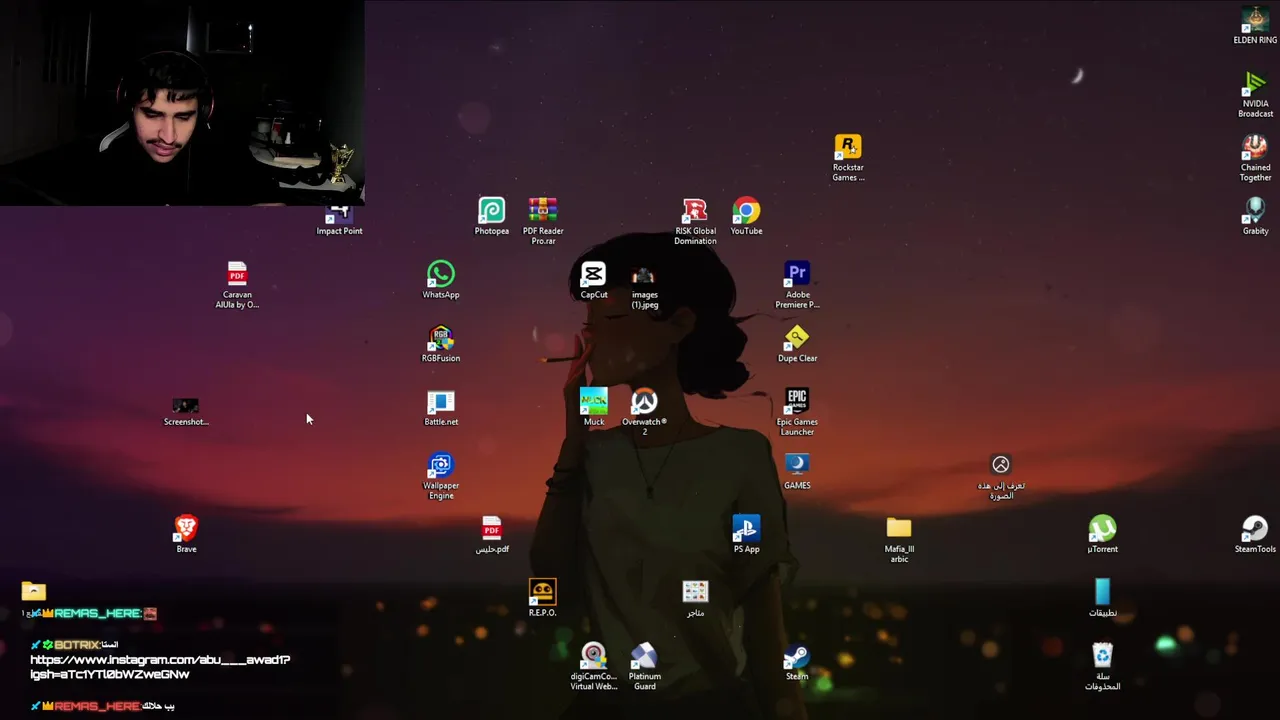
Task: Select the Chained Together game icon
Action: tap(1255, 158)
